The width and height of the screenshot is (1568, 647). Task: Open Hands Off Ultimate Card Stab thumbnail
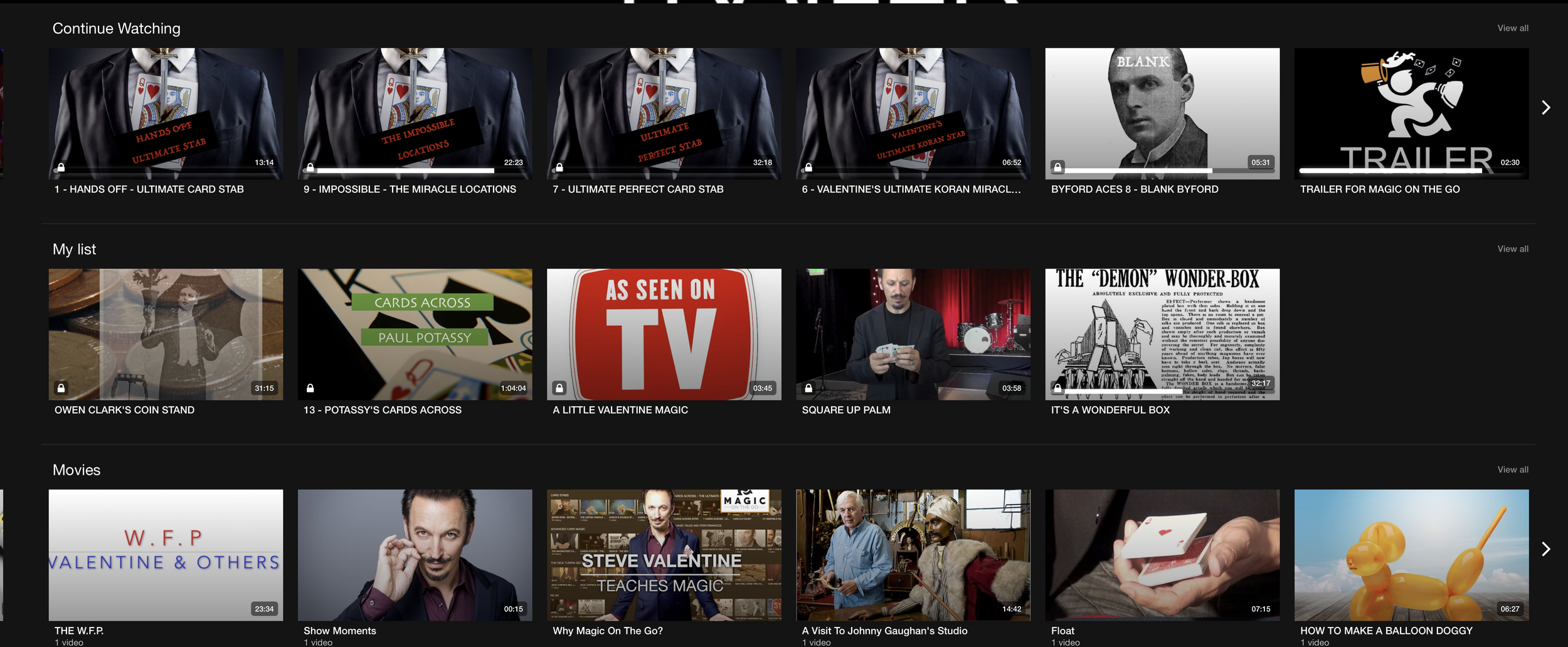pyautogui.click(x=166, y=113)
